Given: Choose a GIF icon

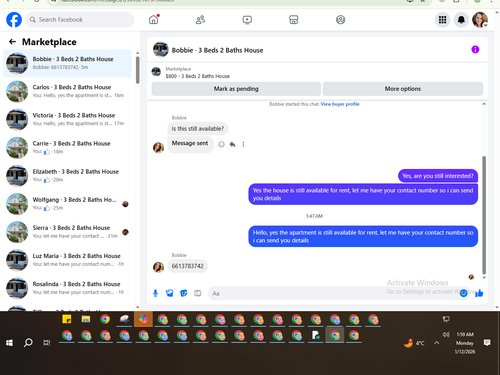Looking at the screenshot, I should [198, 293].
